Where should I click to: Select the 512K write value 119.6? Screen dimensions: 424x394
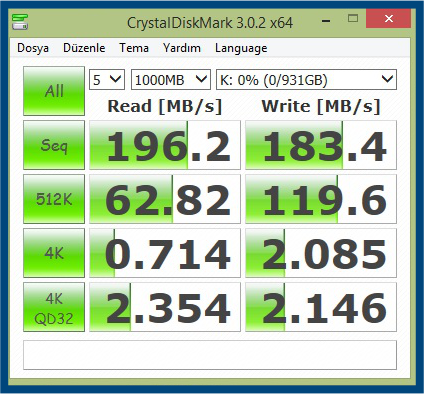point(321,199)
